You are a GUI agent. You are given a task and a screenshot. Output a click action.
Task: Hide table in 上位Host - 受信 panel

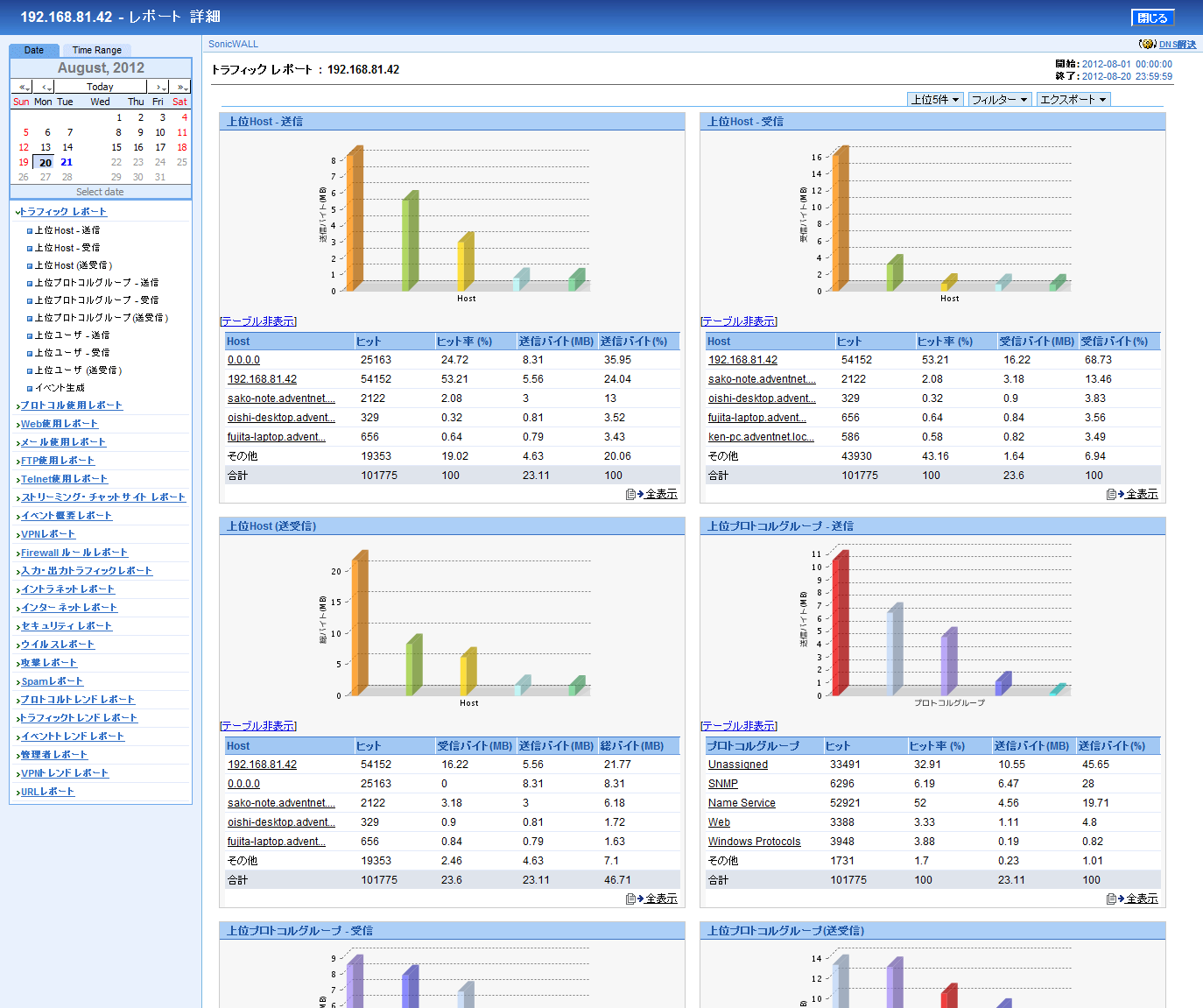click(x=739, y=321)
